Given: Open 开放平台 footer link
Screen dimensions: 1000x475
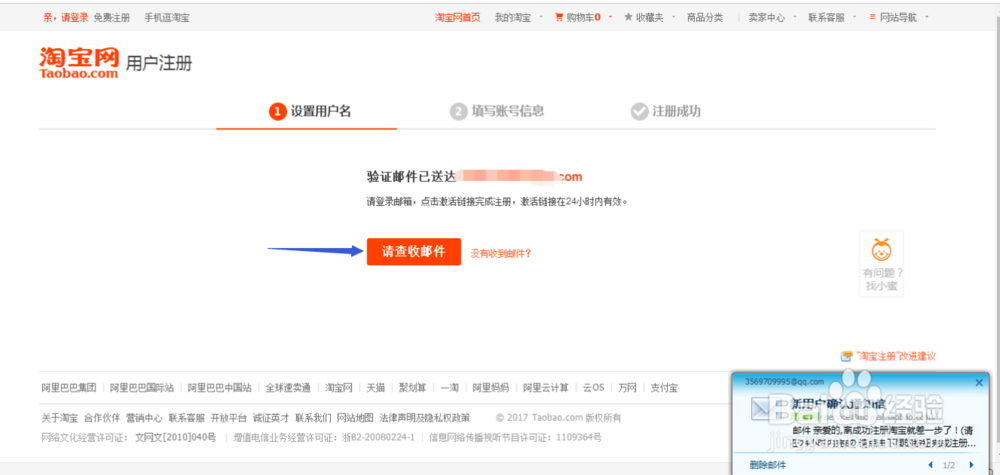Looking at the screenshot, I should pos(229,418).
